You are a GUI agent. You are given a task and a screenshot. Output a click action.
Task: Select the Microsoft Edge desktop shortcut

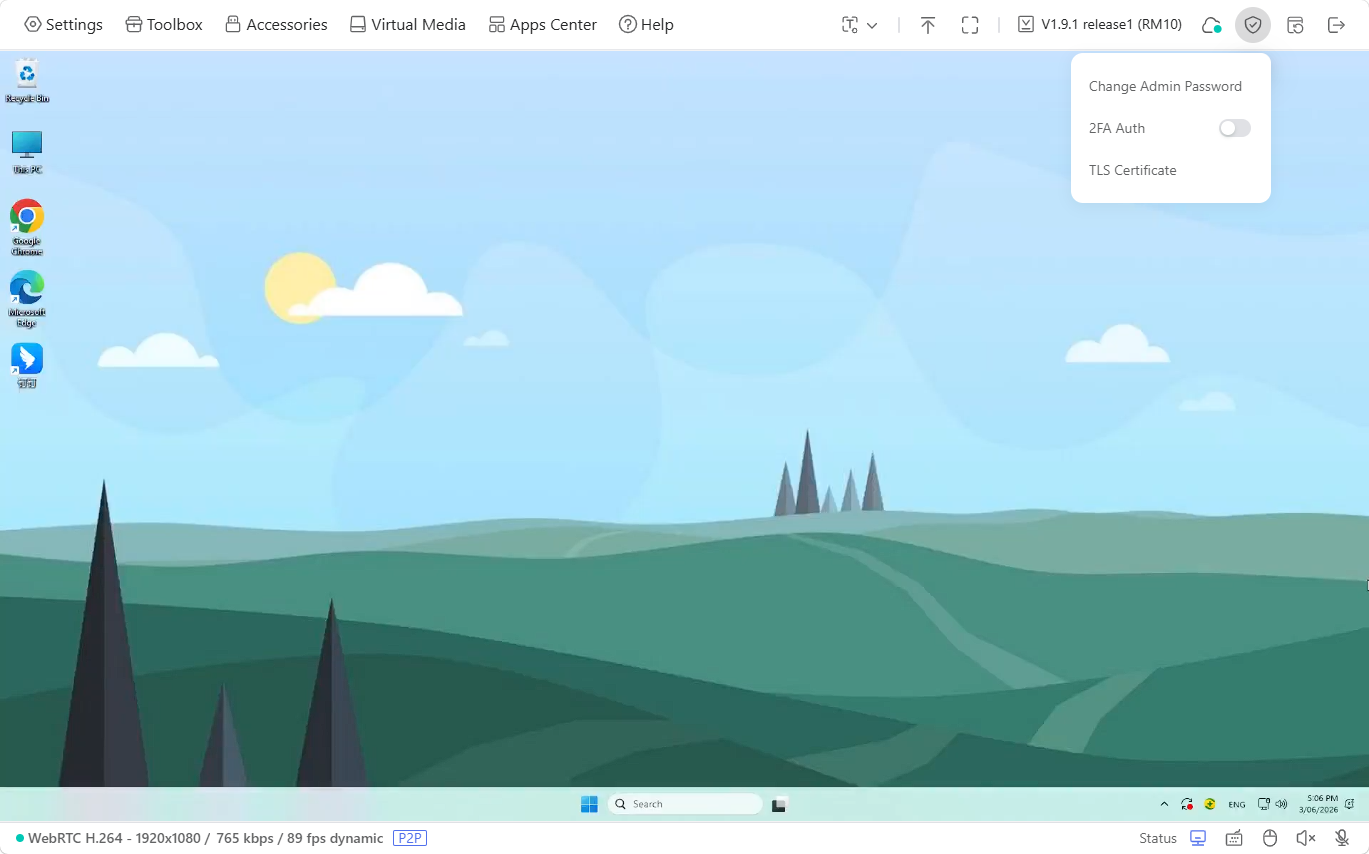(27, 298)
